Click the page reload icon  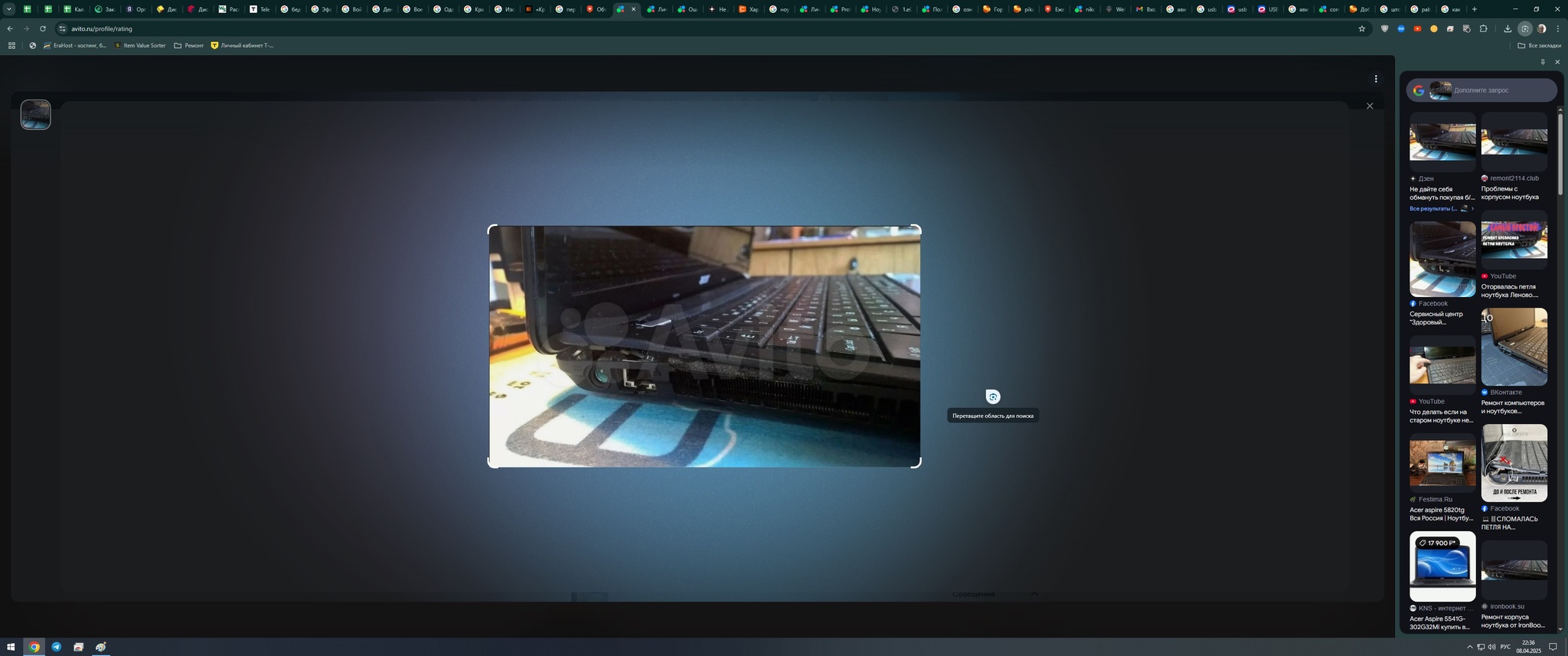43,29
